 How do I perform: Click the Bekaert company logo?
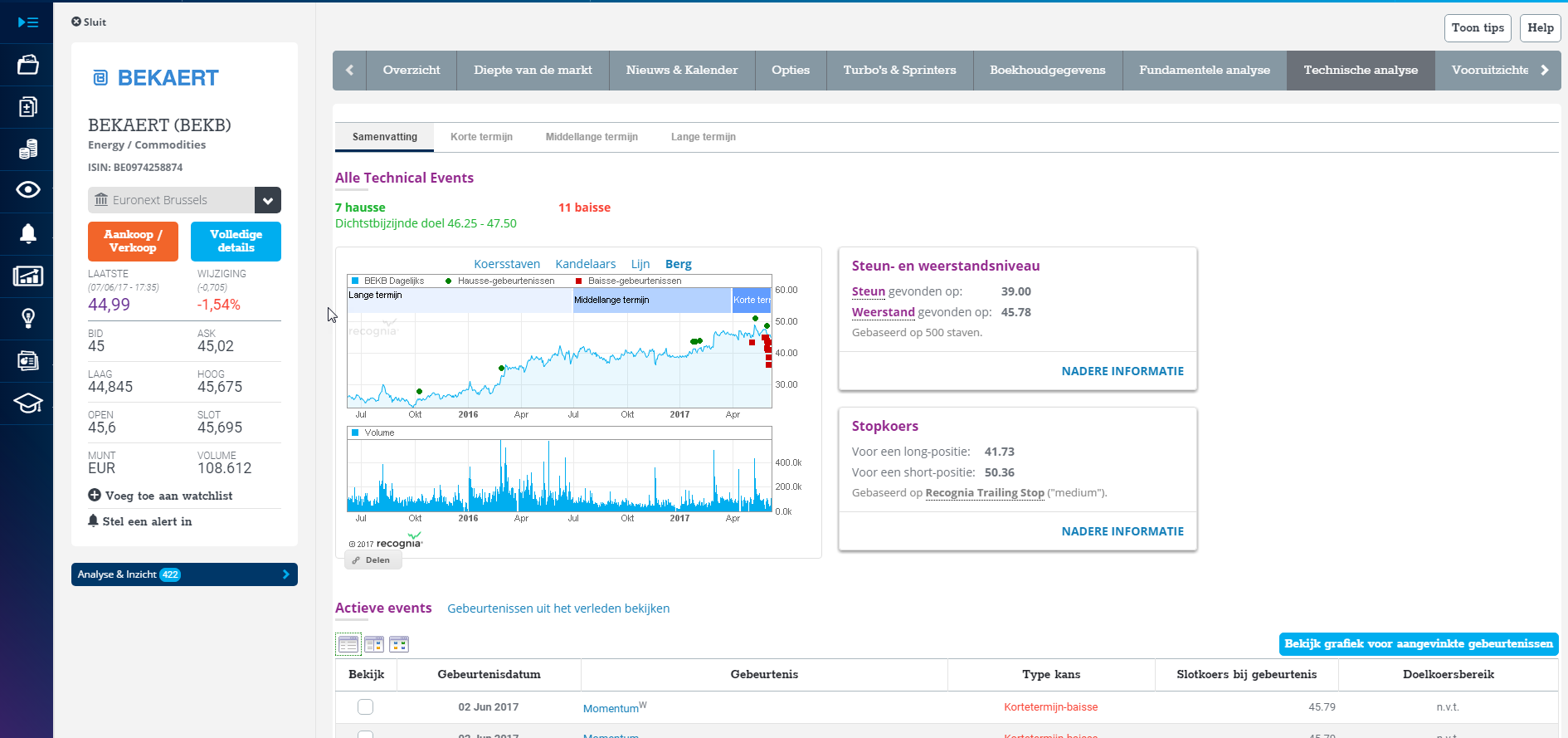155,78
